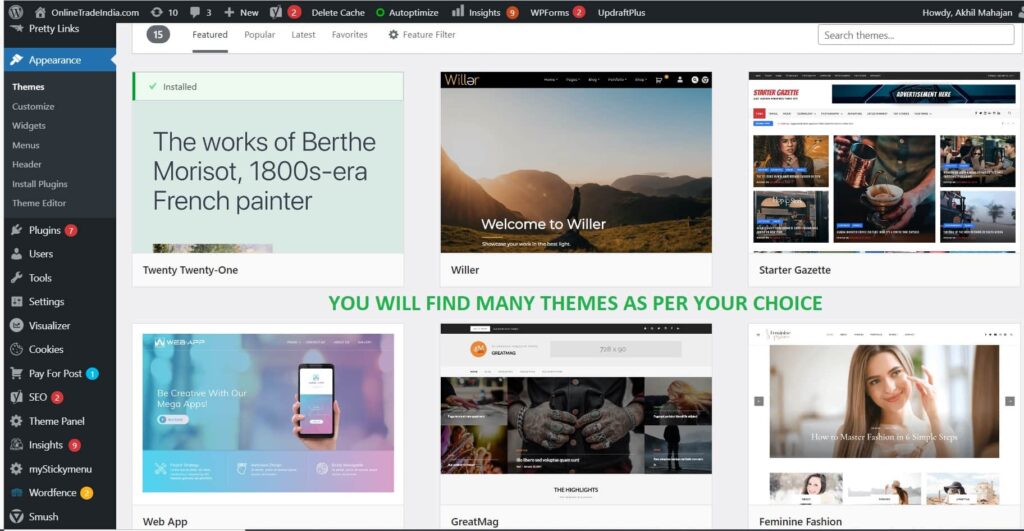
Task: Click the Twenty Twenty-One theme name
Action: [190, 270]
